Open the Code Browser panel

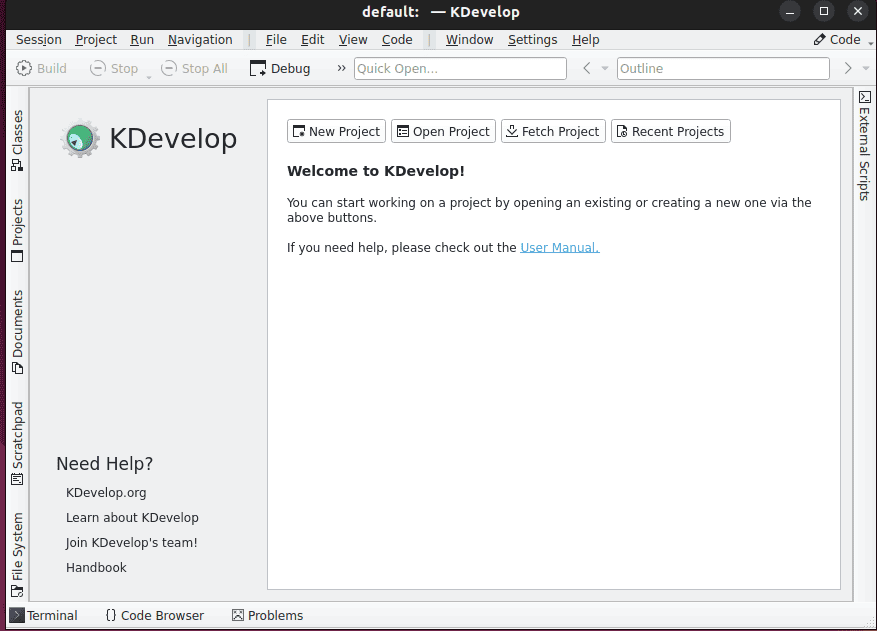click(154, 615)
